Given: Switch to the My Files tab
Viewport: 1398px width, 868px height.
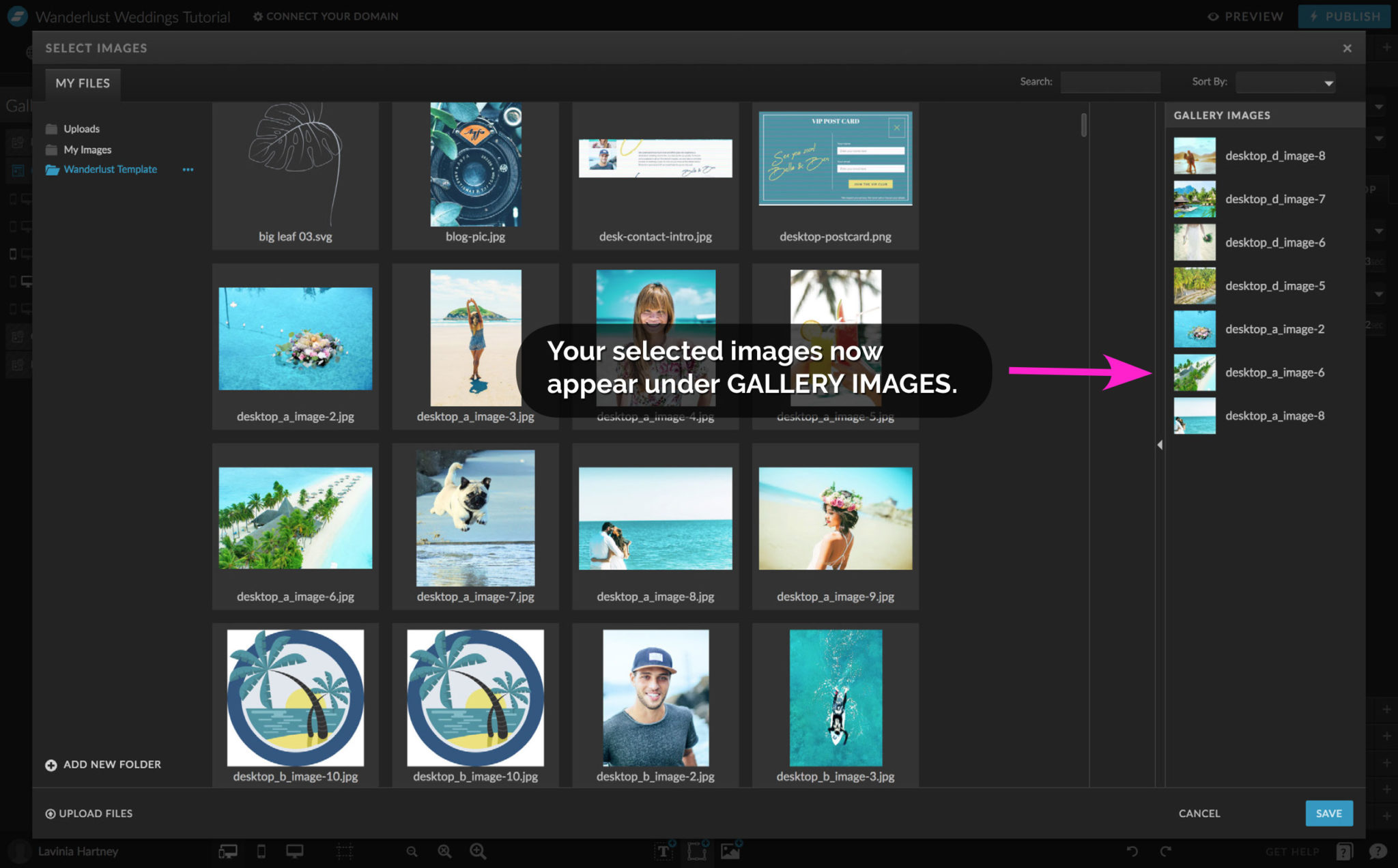Looking at the screenshot, I should point(82,83).
